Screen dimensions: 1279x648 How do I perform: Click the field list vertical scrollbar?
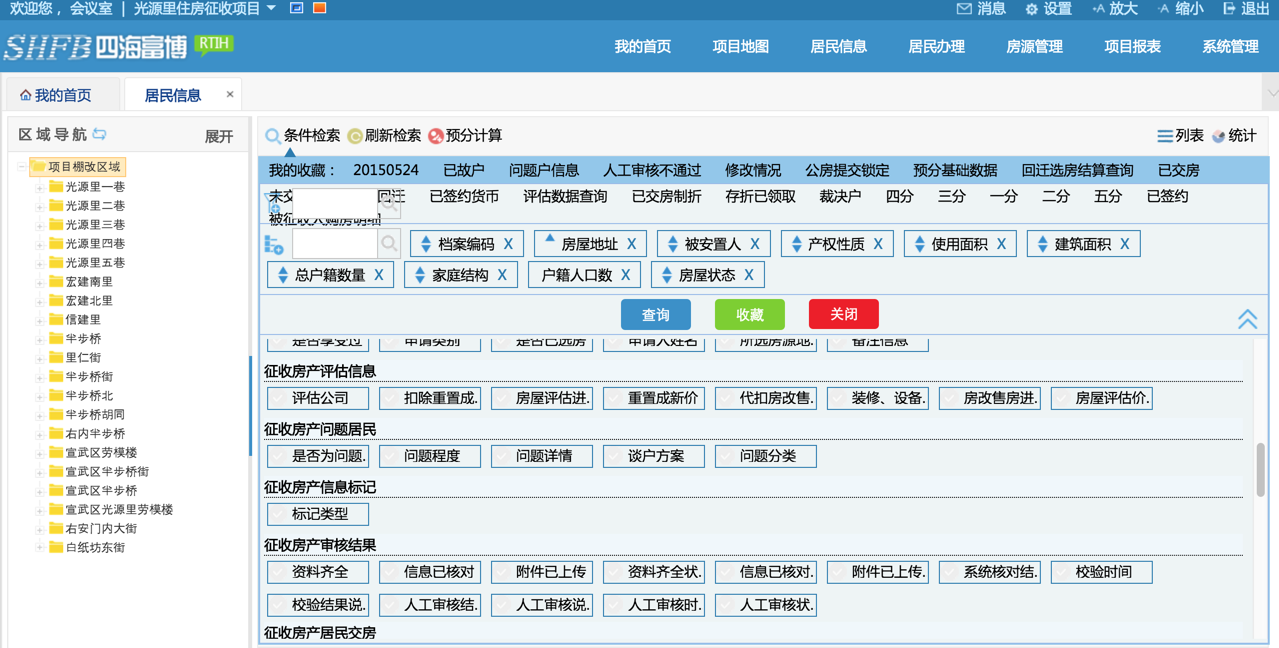[x=1261, y=470]
